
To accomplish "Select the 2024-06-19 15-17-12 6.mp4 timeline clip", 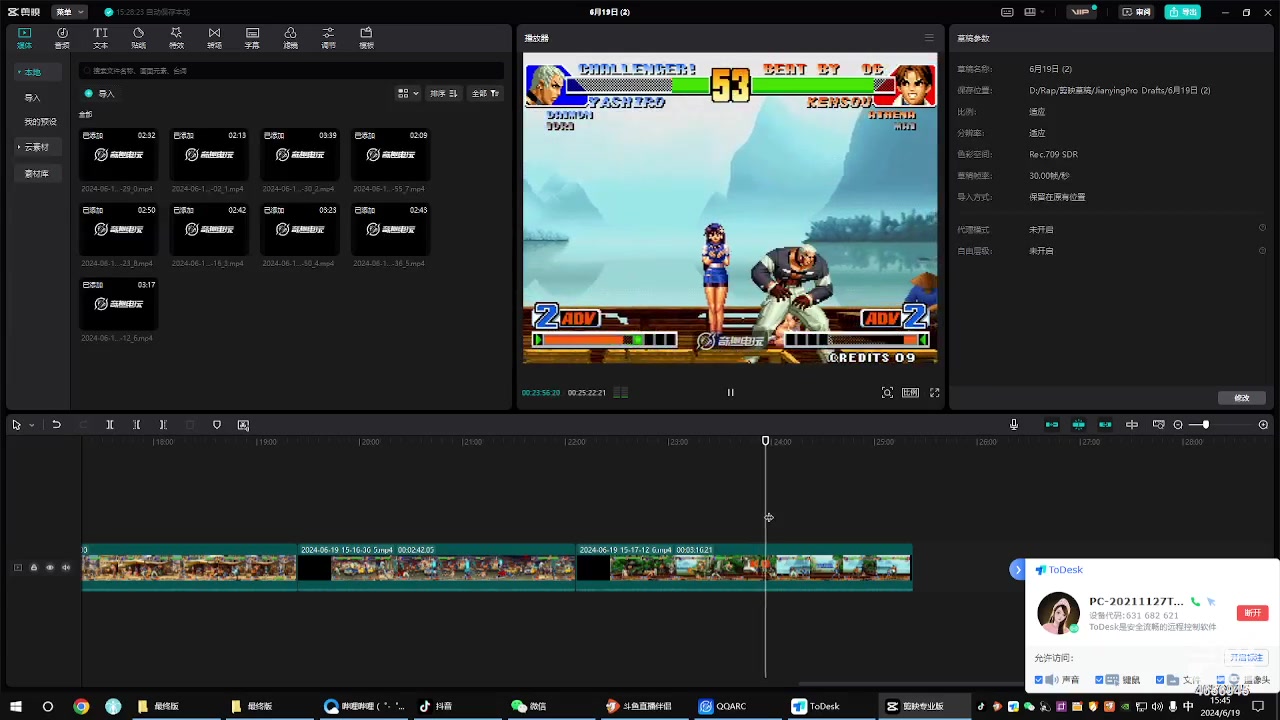I will [x=744, y=567].
